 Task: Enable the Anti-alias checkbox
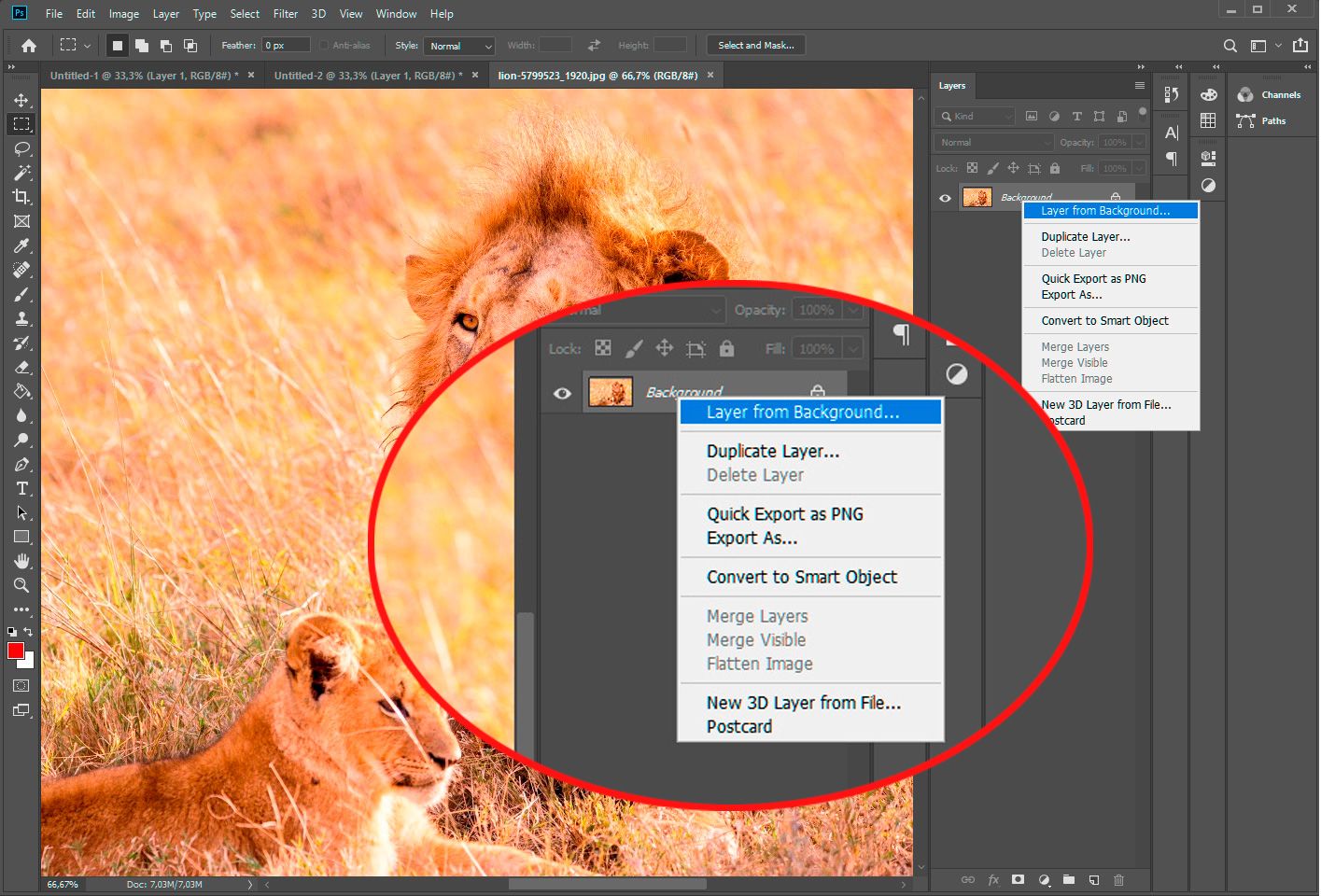324,45
